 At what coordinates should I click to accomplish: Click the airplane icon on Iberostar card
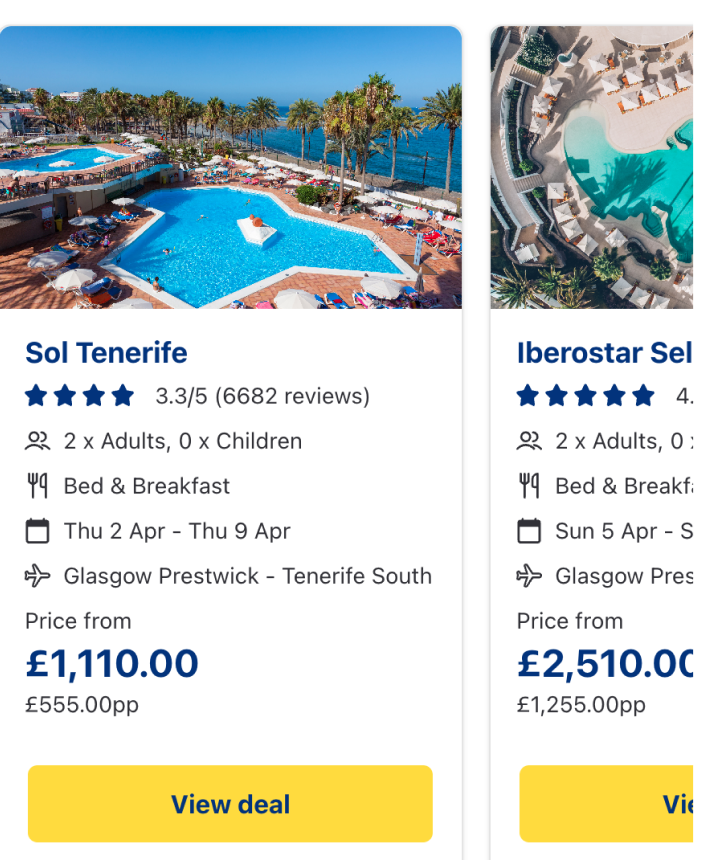(x=529, y=576)
